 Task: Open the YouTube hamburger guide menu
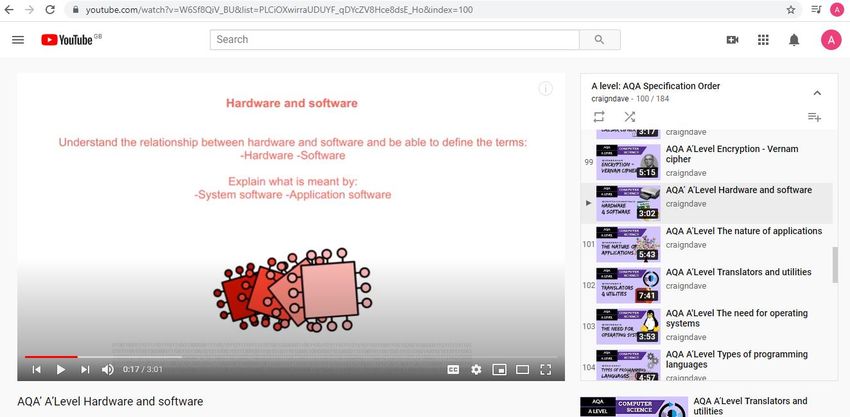(18, 40)
